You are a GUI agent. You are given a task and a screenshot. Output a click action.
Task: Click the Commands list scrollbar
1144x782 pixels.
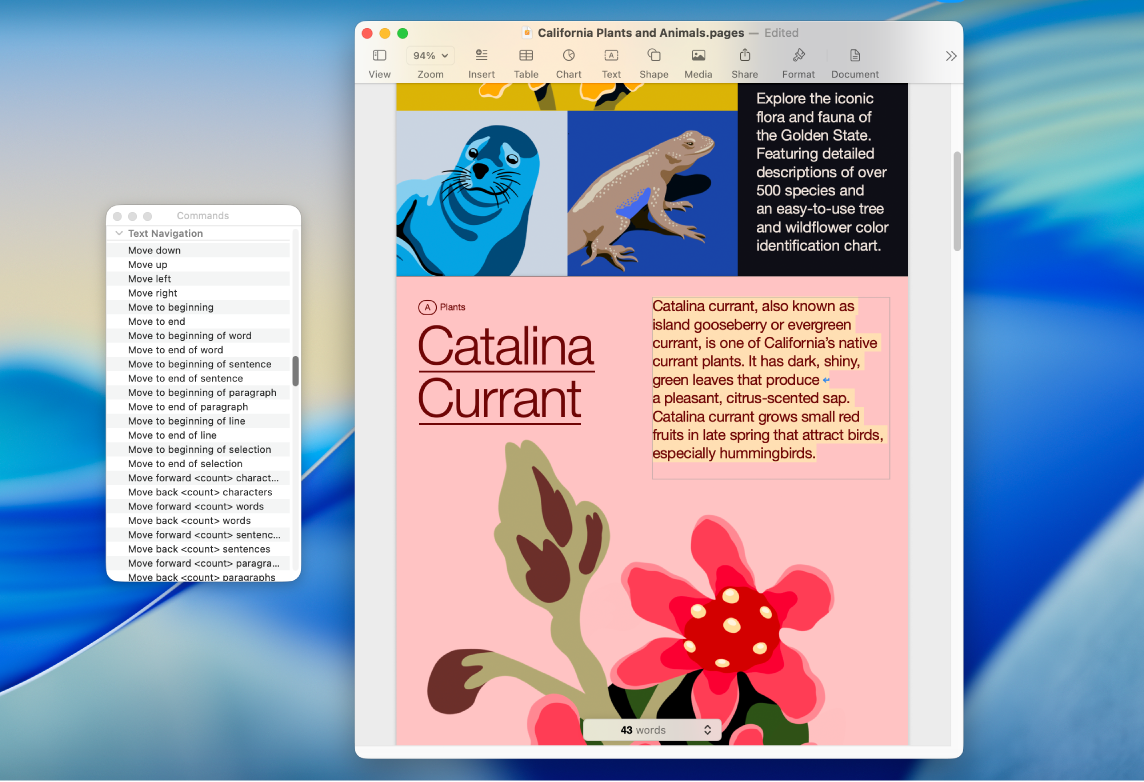[295, 371]
